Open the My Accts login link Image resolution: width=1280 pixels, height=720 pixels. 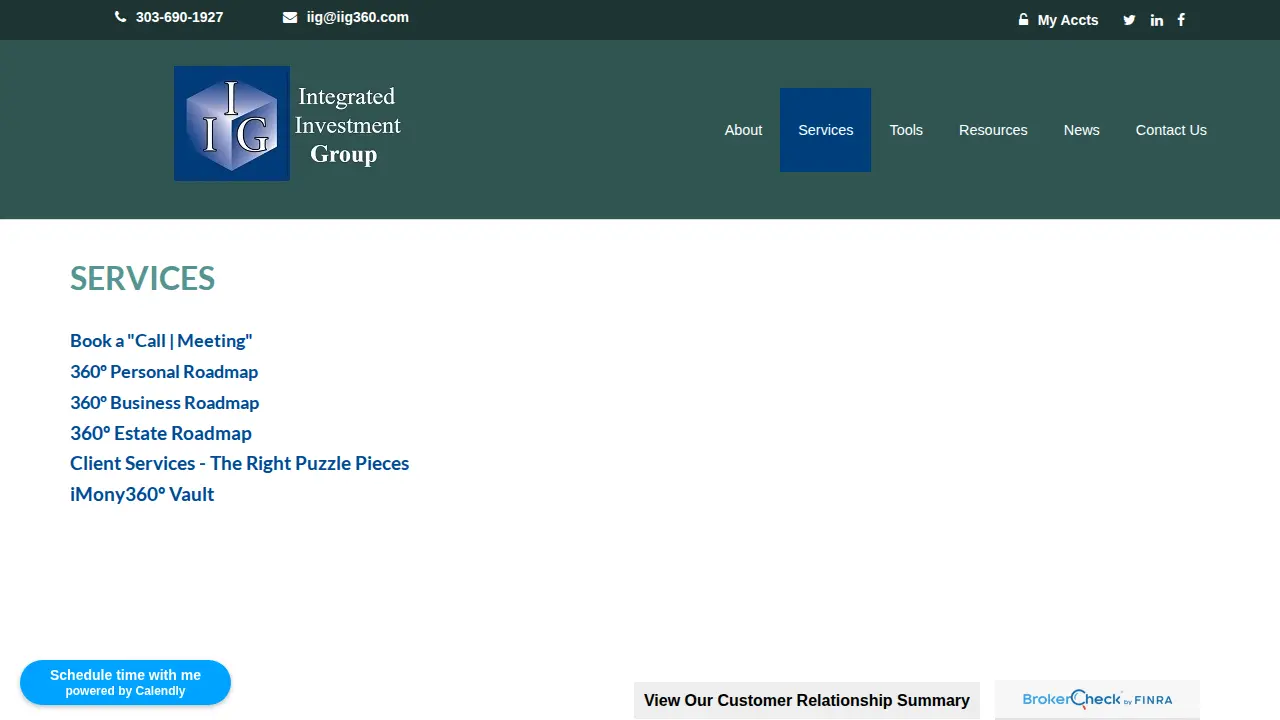tap(1068, 20)
